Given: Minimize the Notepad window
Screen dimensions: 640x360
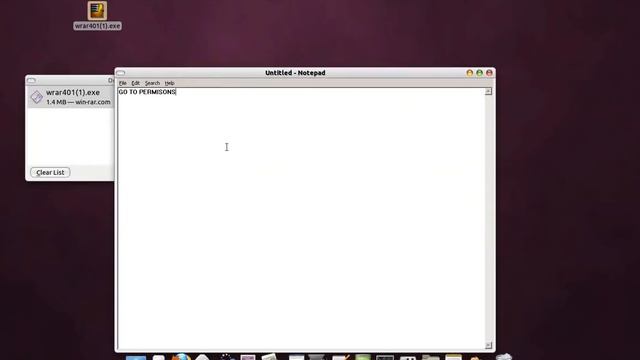Looking at the screenshot, I should (469, 73).
